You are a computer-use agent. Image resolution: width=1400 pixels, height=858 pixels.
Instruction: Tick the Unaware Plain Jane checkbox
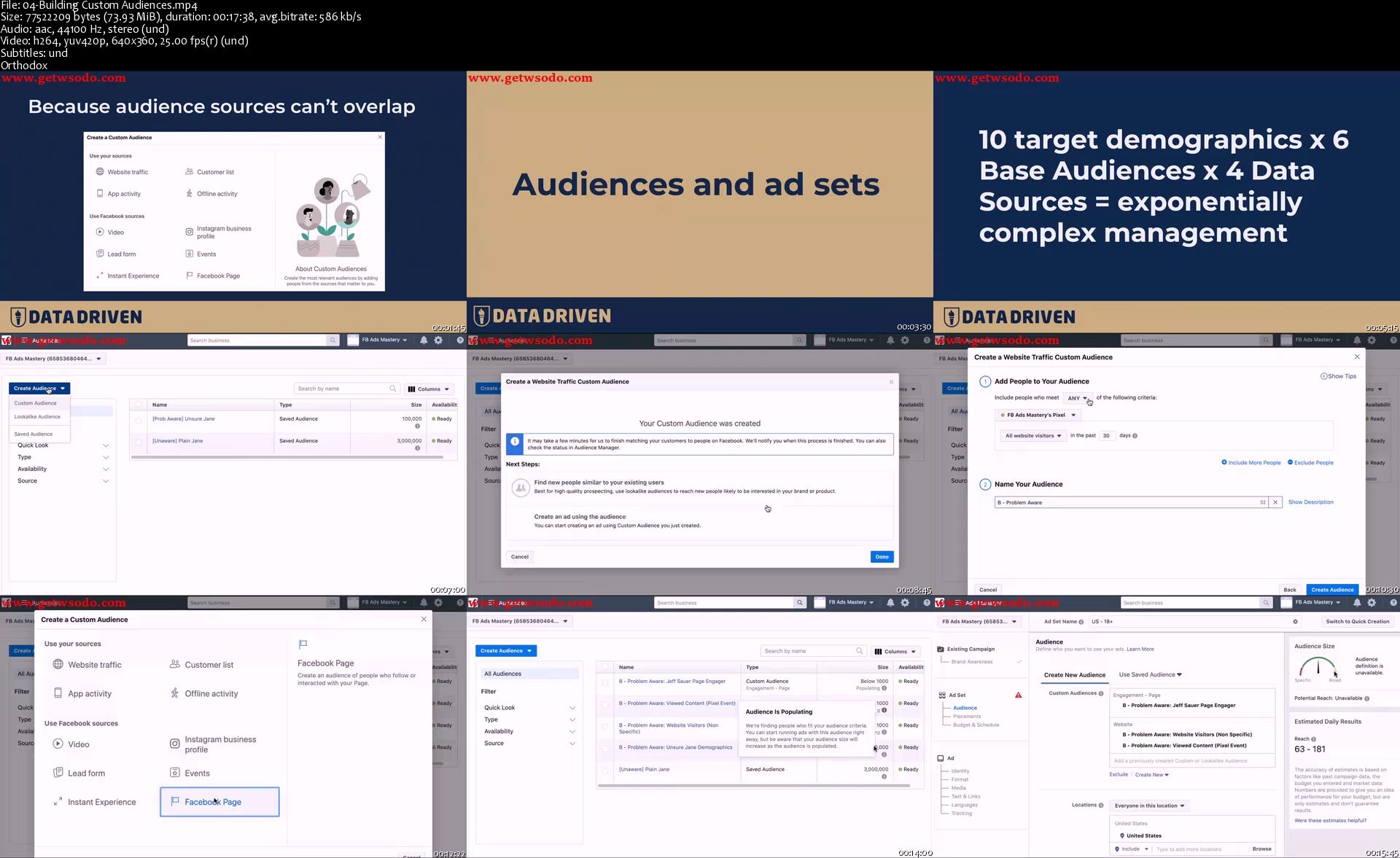139,442
